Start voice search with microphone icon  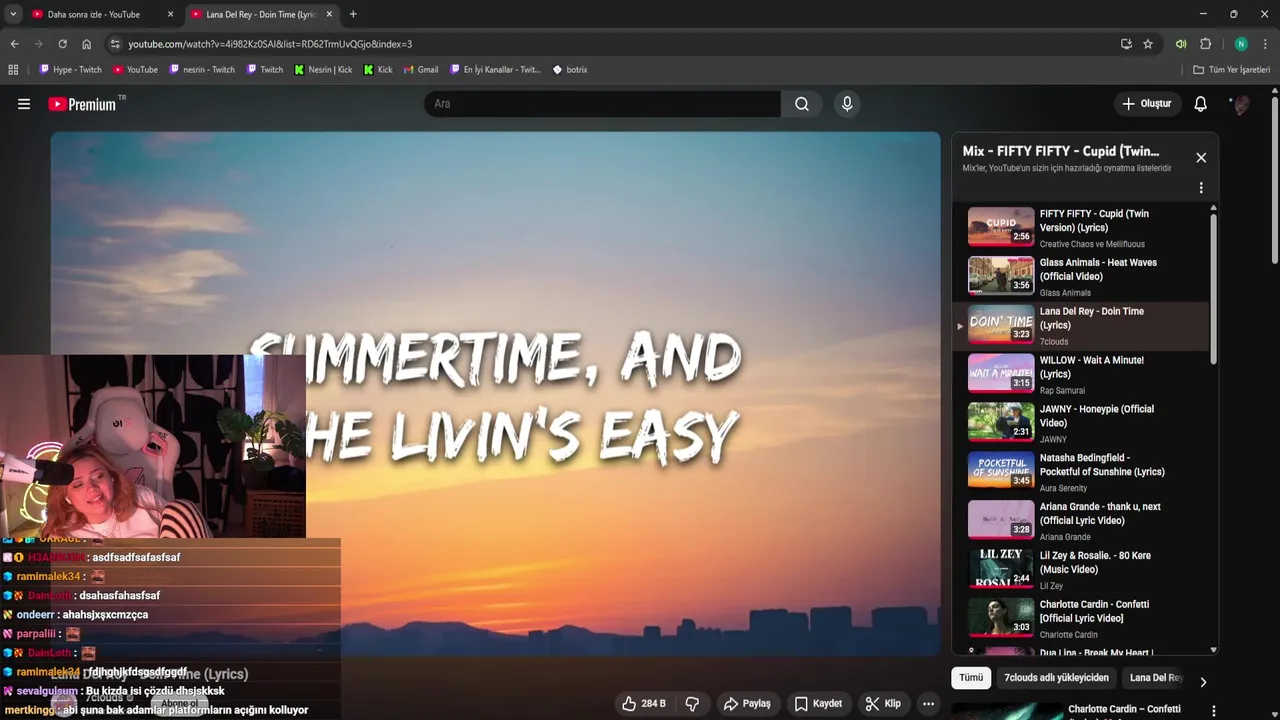847,104
